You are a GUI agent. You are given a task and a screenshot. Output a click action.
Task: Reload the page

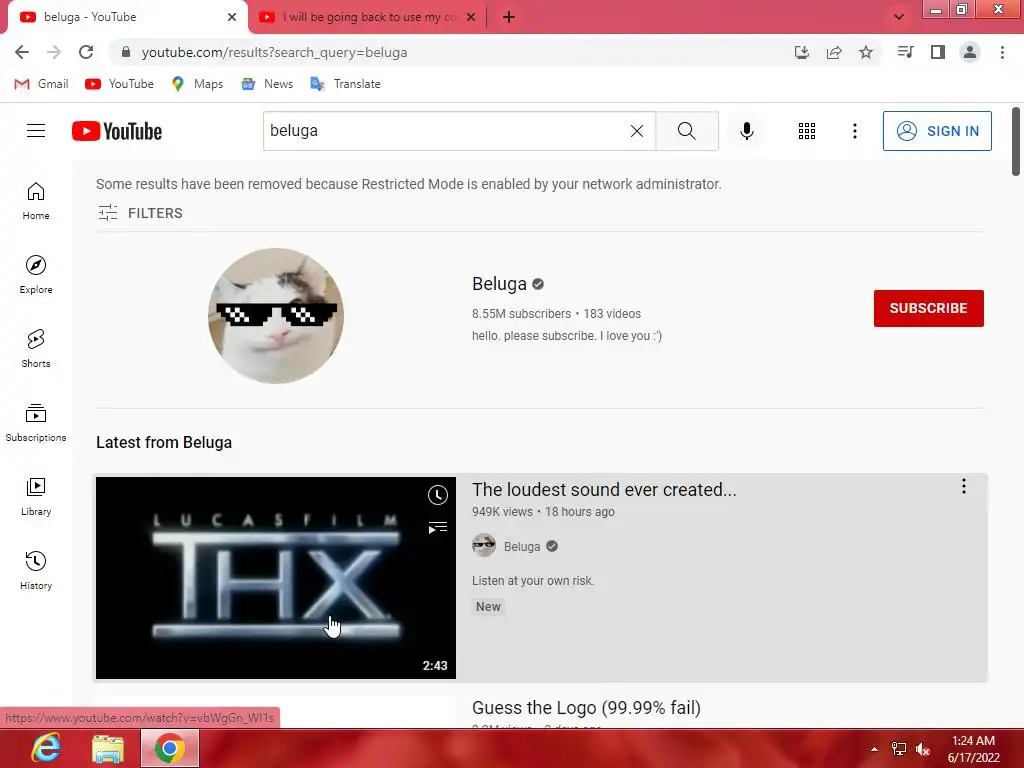pyautogui.click(x=86, y=52)
